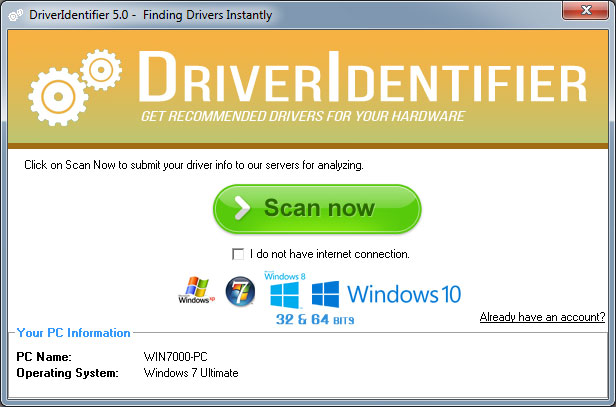Click the 'Click on Scan Now to submit' instruction text

coord(194,165)
